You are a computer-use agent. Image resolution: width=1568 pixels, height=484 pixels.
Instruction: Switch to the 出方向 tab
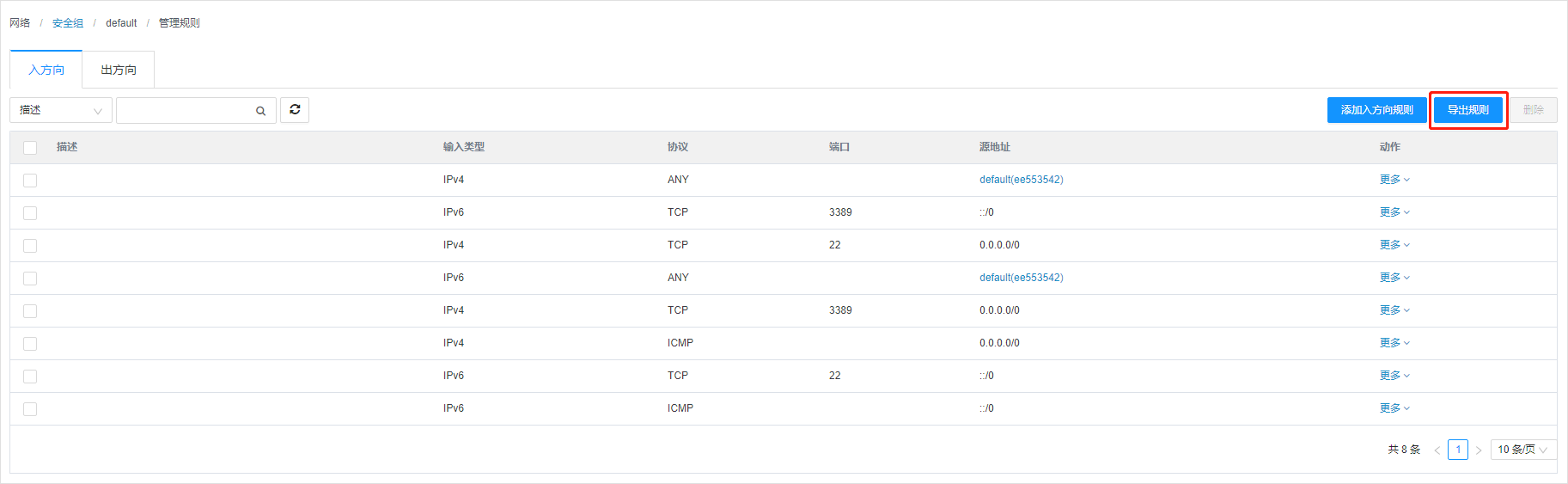click(x=119, y=70)
